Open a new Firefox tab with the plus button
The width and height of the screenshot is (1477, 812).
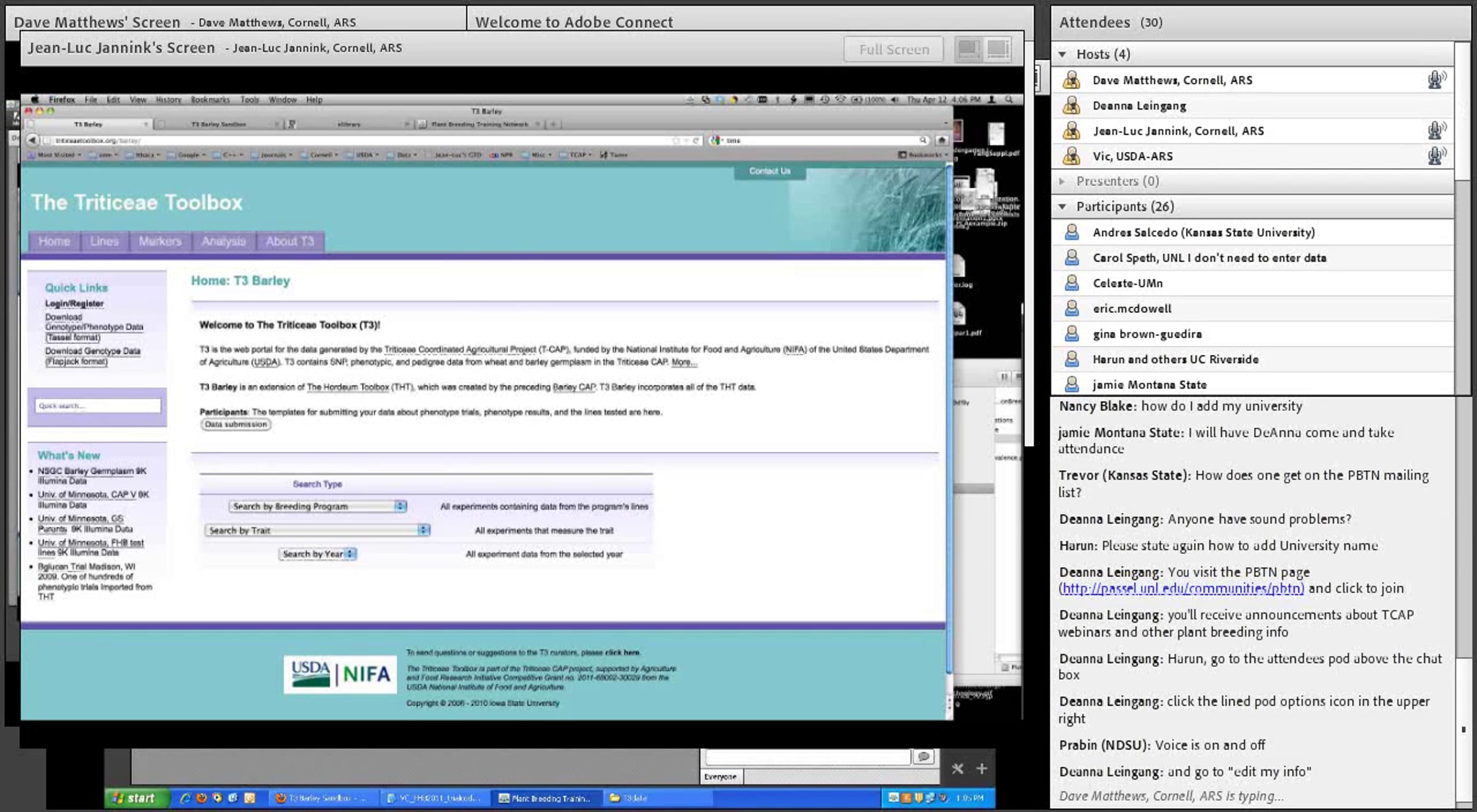click(553, 124)
